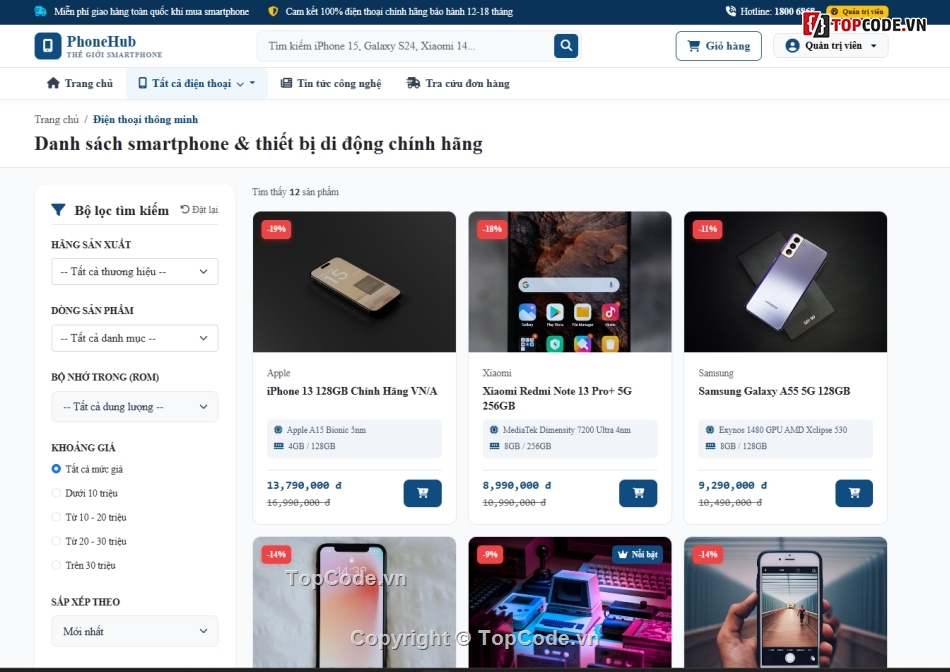Open Xiaomi Redmi Note 13 Pro+ 5G title
Screen dimensions: 950x672
(557, 398)
